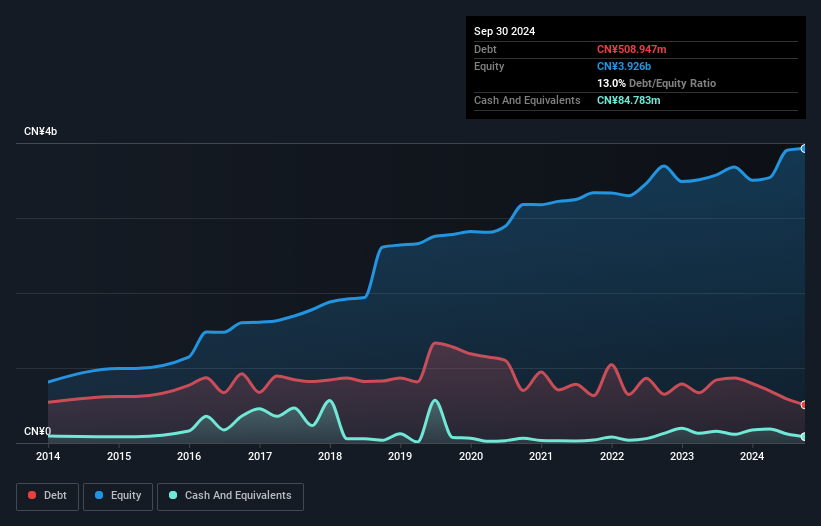
Task: Click the CN¥508.947m debt value
Action: (631, 49)
